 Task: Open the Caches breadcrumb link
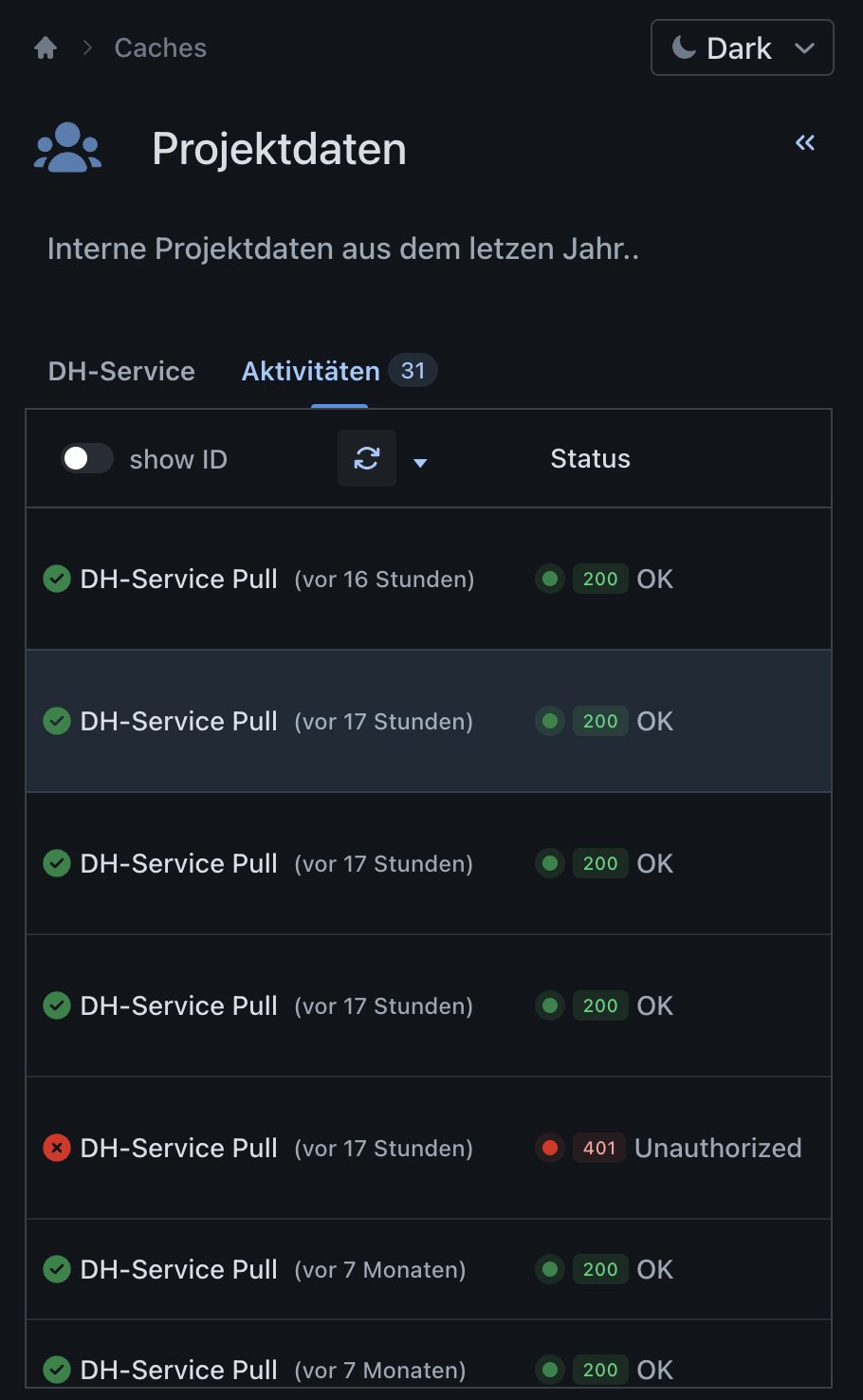point(160,48)
